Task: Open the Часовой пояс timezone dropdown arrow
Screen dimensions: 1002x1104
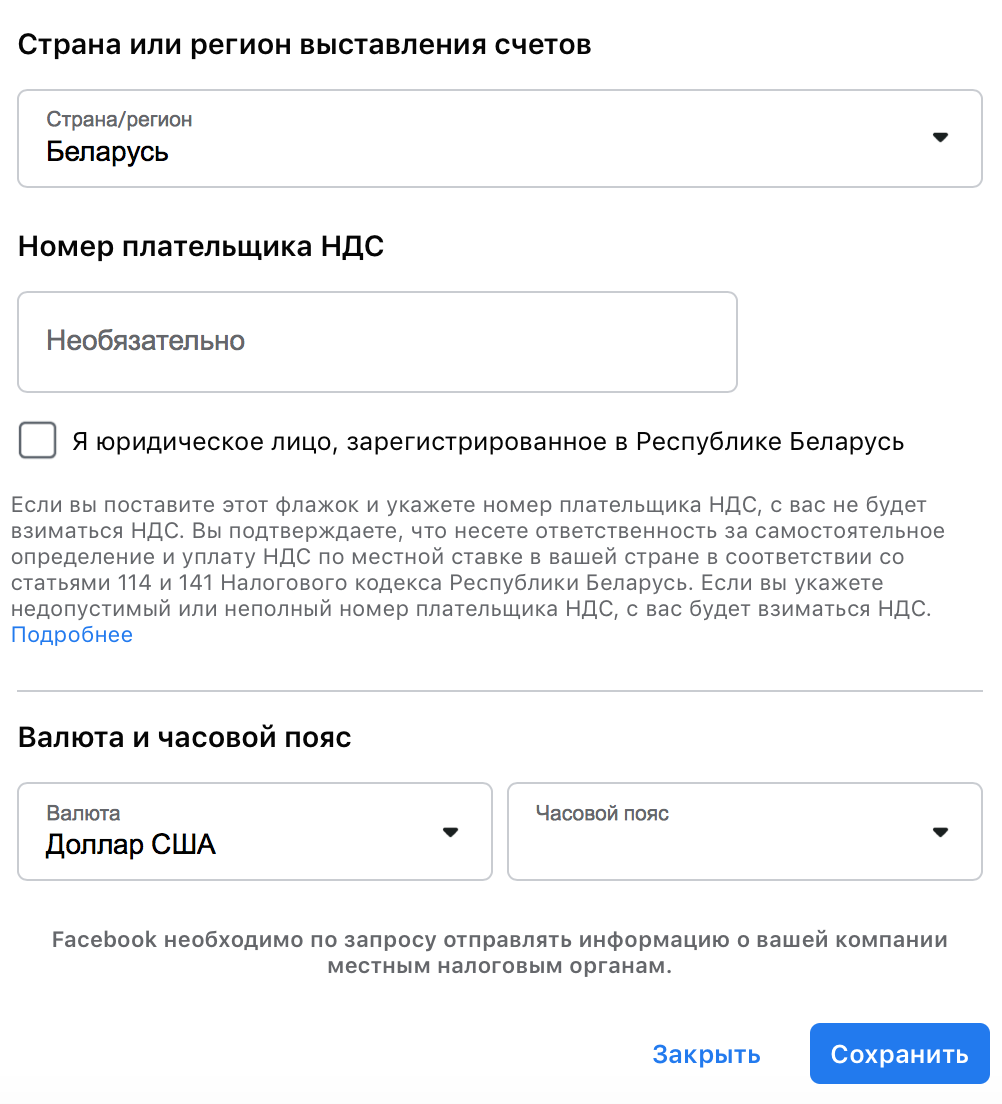Action: tap(940, 830)
